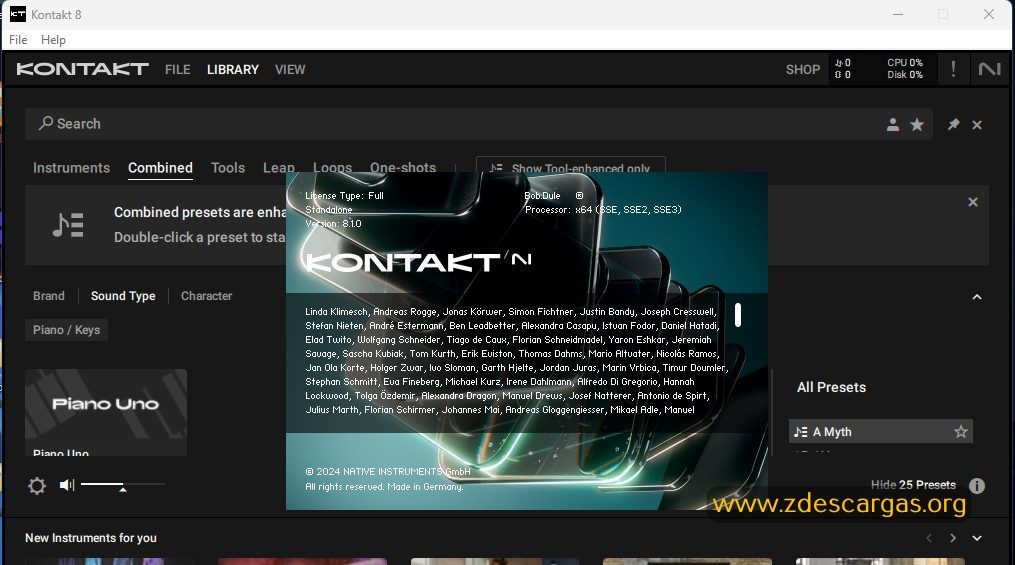Open the File menu in the menu bar

[18, 39]
